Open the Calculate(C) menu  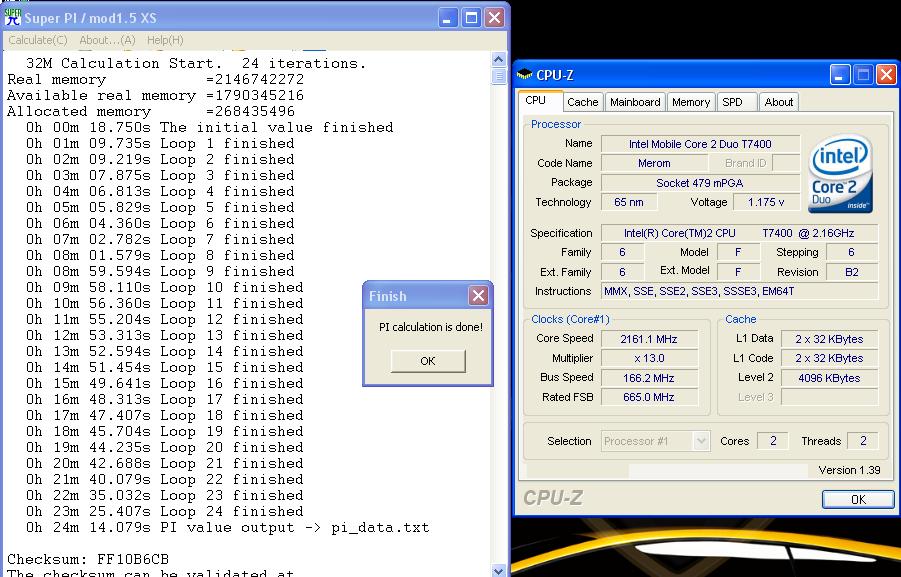click(x=38, y=40)
